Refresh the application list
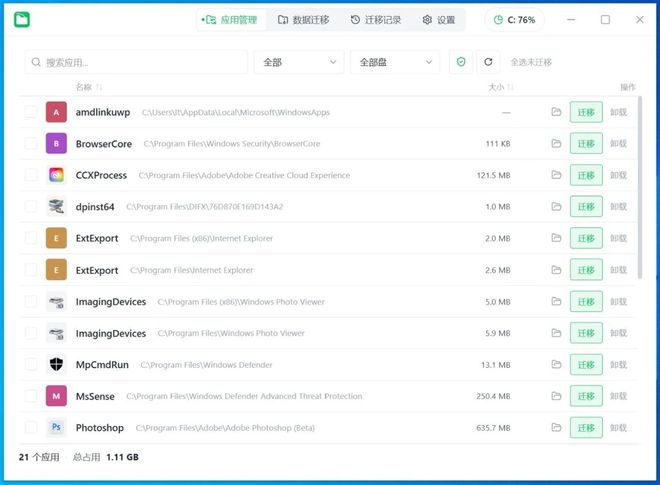 [488, 62]
